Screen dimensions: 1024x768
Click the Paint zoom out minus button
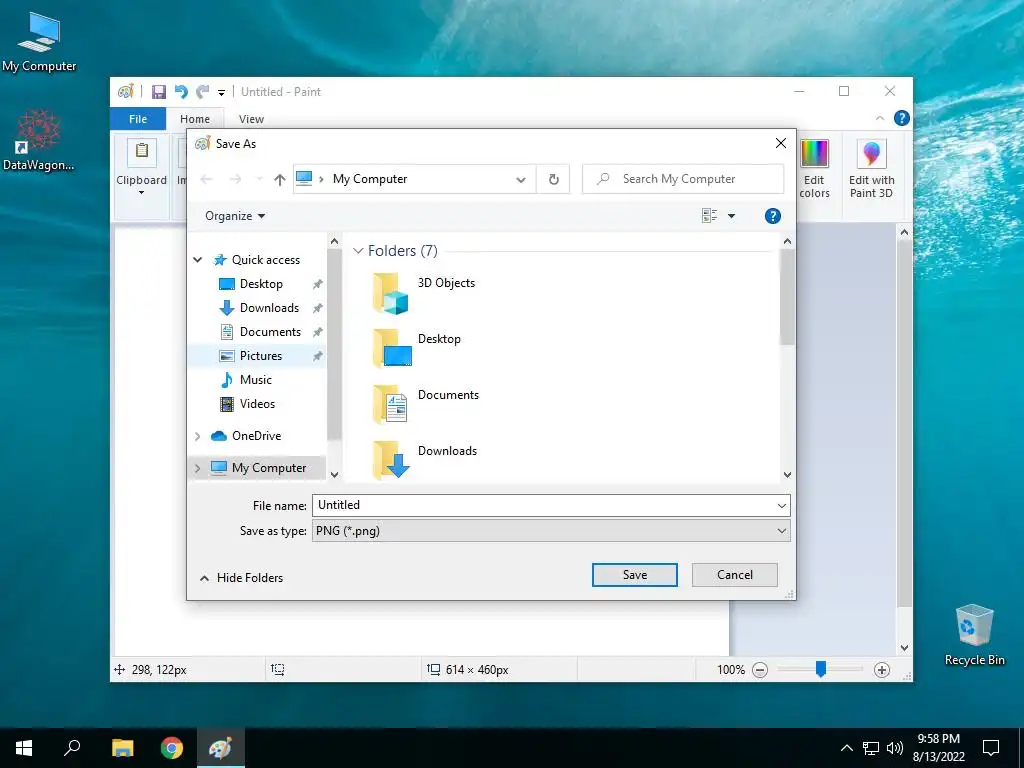click(x=760, y=670)
